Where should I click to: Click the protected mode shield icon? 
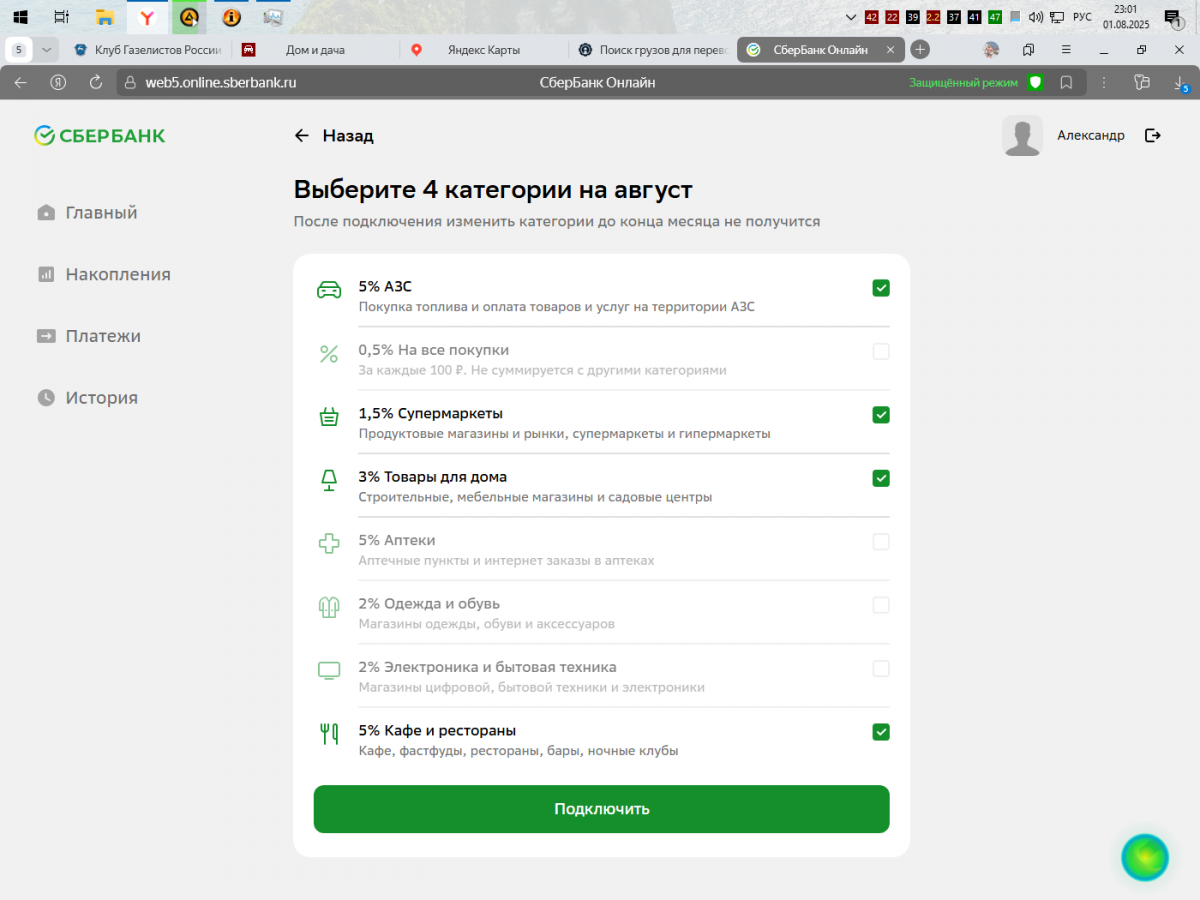click(1035, 82)
